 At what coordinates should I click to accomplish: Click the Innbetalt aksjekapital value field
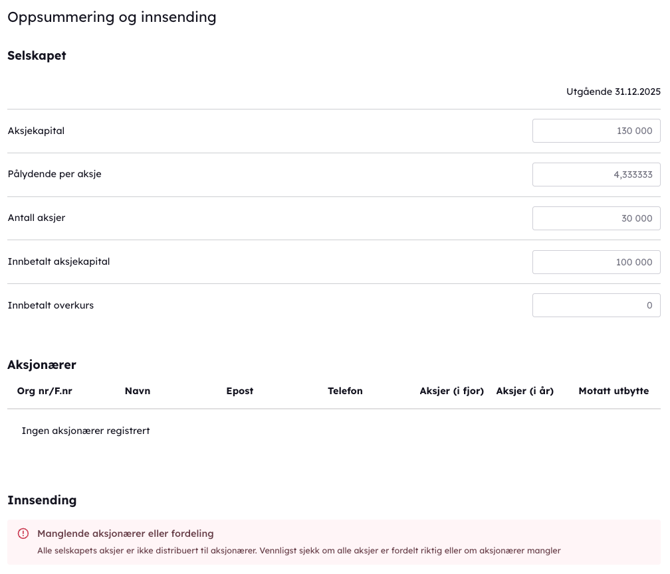coord(596,262)
